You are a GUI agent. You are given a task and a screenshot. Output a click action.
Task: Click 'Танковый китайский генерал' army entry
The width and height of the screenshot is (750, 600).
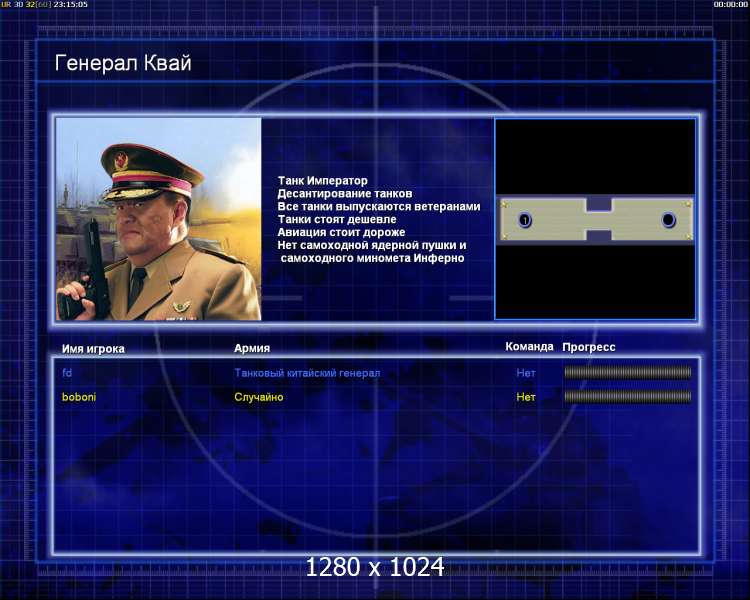(x=307, y=373)
